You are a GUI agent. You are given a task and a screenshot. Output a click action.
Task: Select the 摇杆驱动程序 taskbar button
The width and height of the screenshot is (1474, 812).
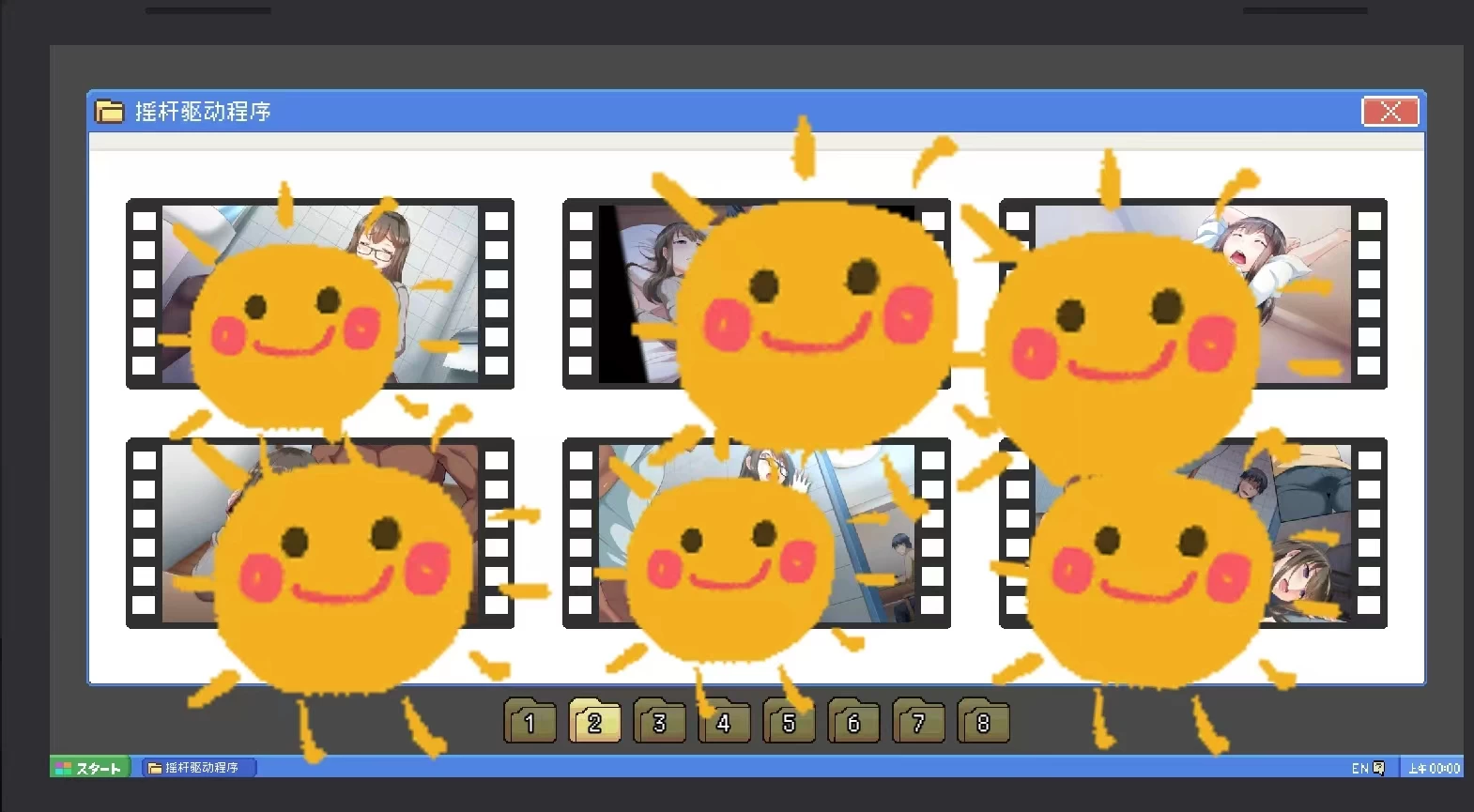198,768
